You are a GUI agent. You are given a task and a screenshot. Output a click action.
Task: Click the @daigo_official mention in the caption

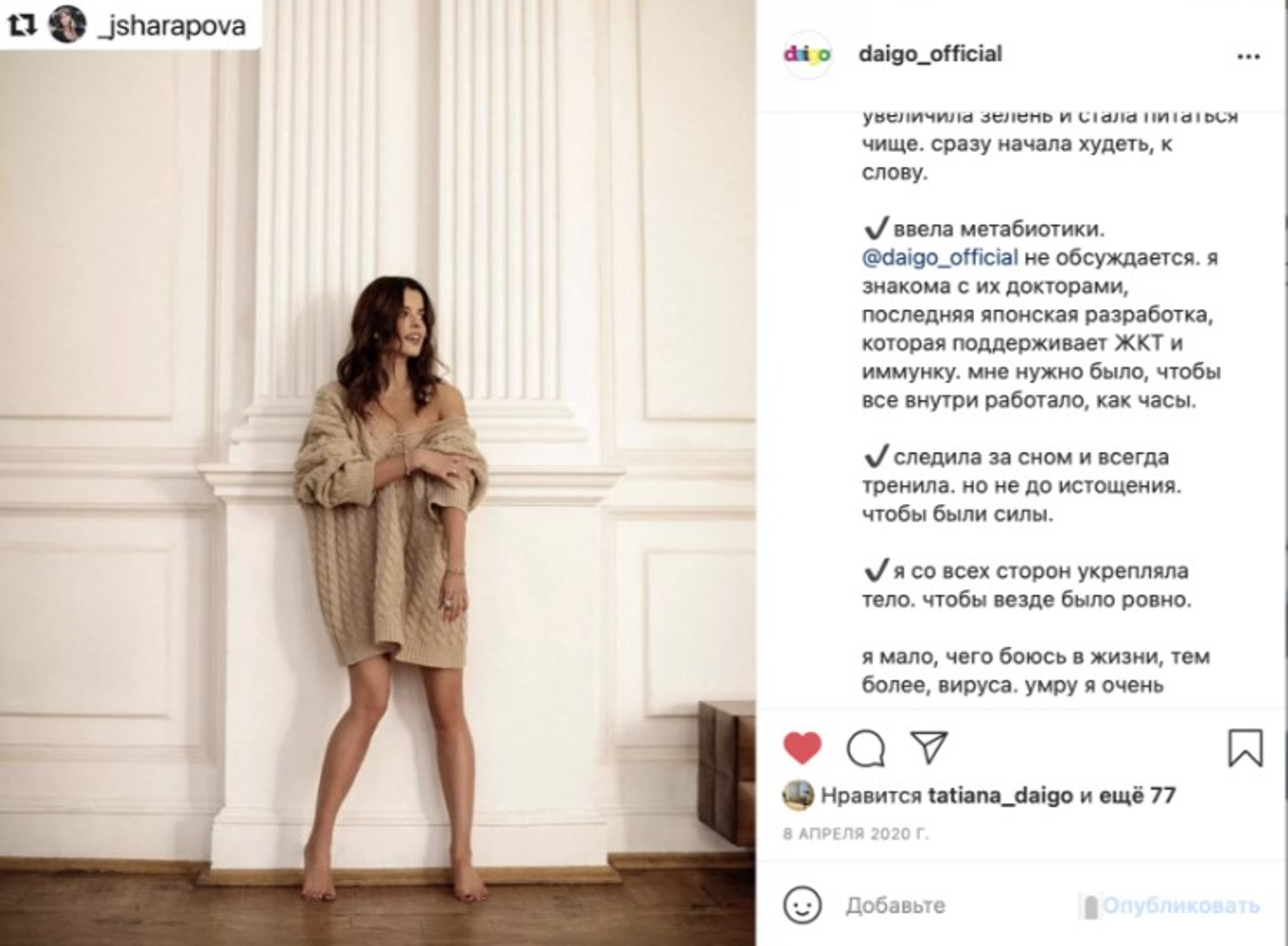point(939,258)
